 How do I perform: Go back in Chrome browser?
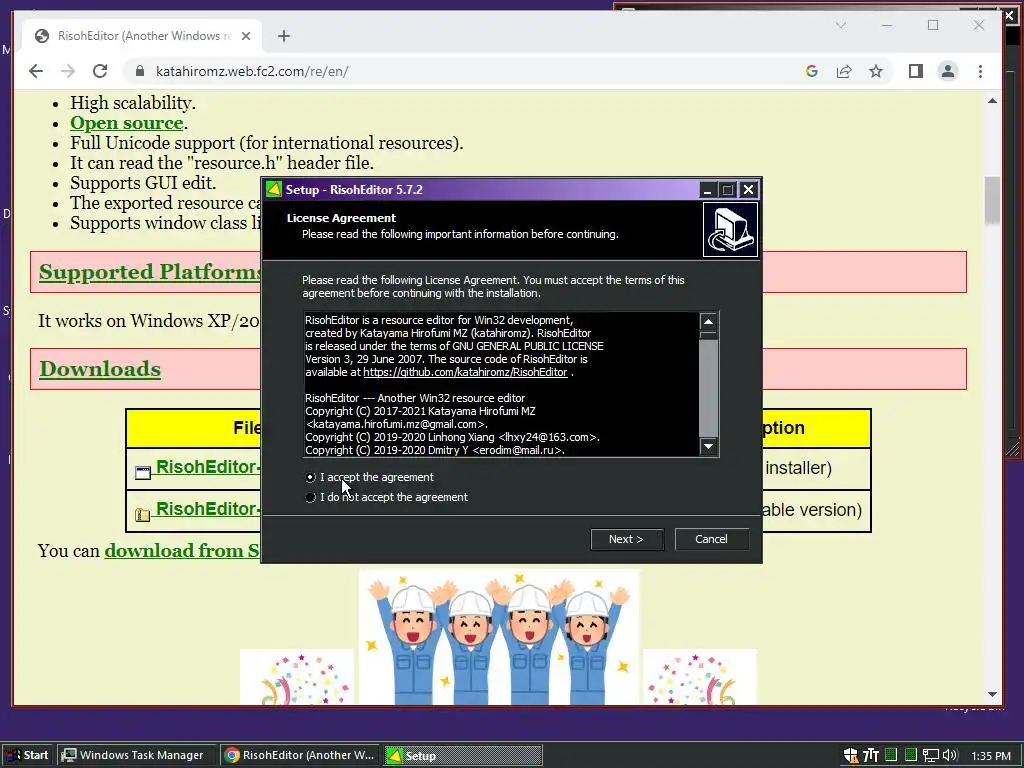coord(36,71)
